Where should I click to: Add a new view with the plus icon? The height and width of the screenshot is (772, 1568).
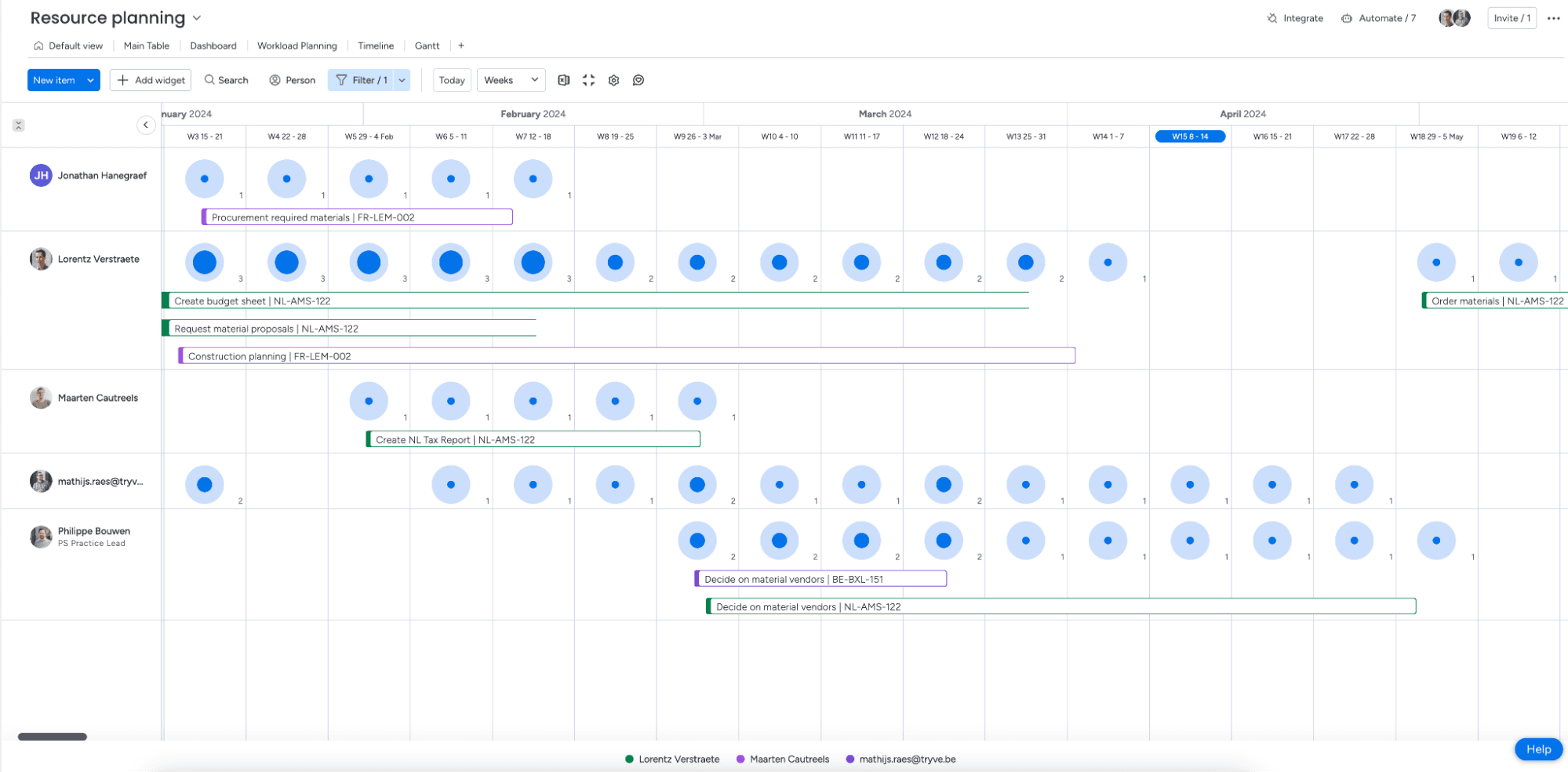pyautogui.click(x=461, y=46)
